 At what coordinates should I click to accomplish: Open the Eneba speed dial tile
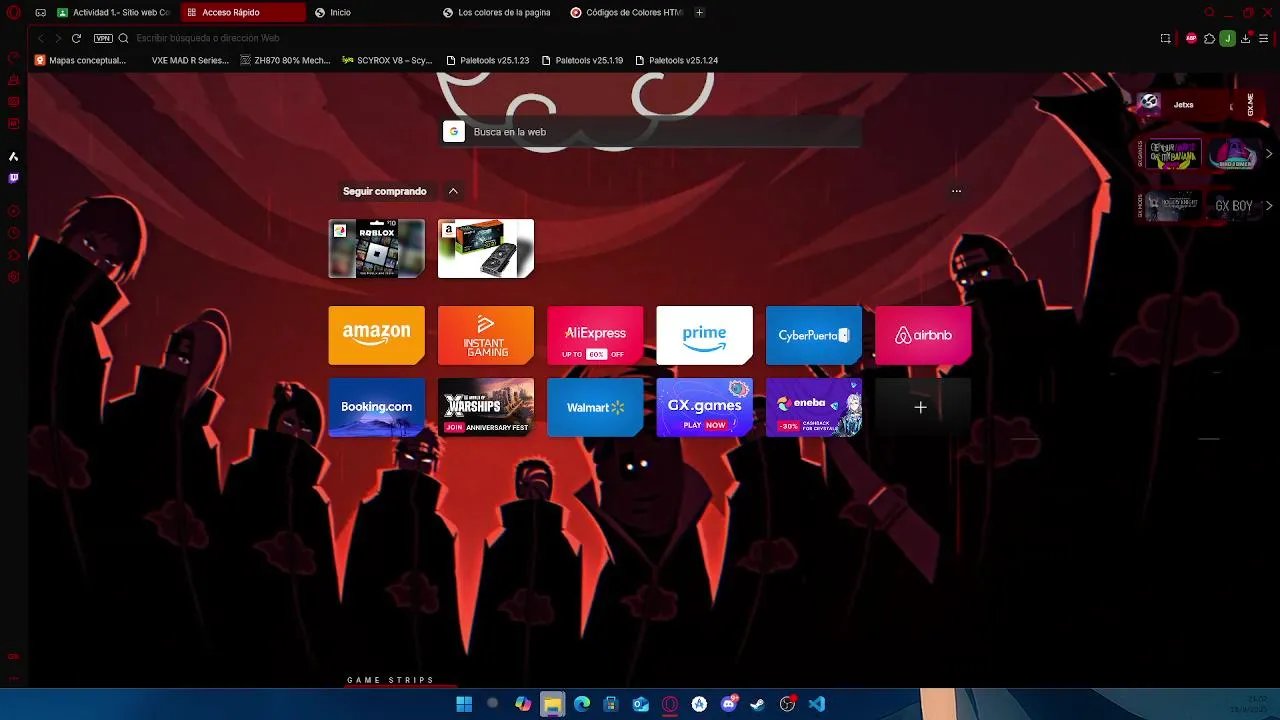tap(814, 407)
